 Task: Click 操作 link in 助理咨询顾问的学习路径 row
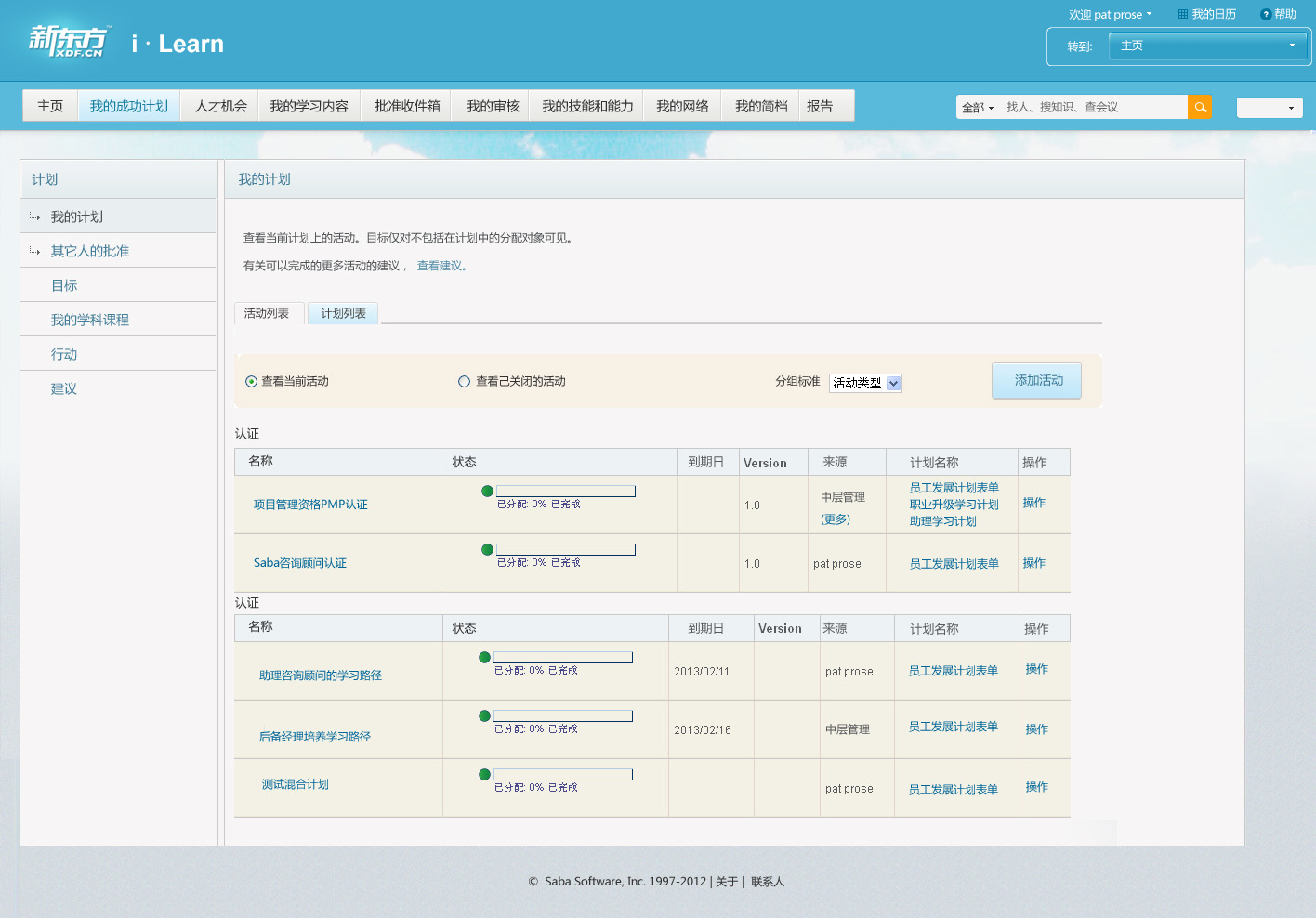click(x=1037, y=669)
